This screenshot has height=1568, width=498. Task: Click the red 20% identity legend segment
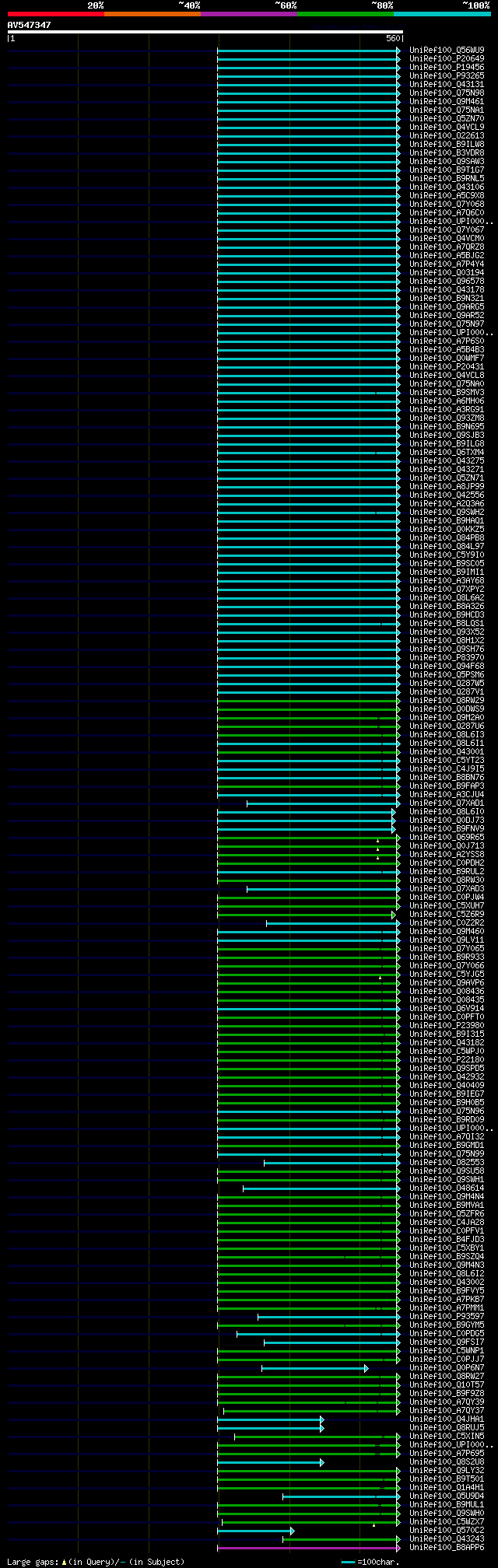[x=55, y=14]
